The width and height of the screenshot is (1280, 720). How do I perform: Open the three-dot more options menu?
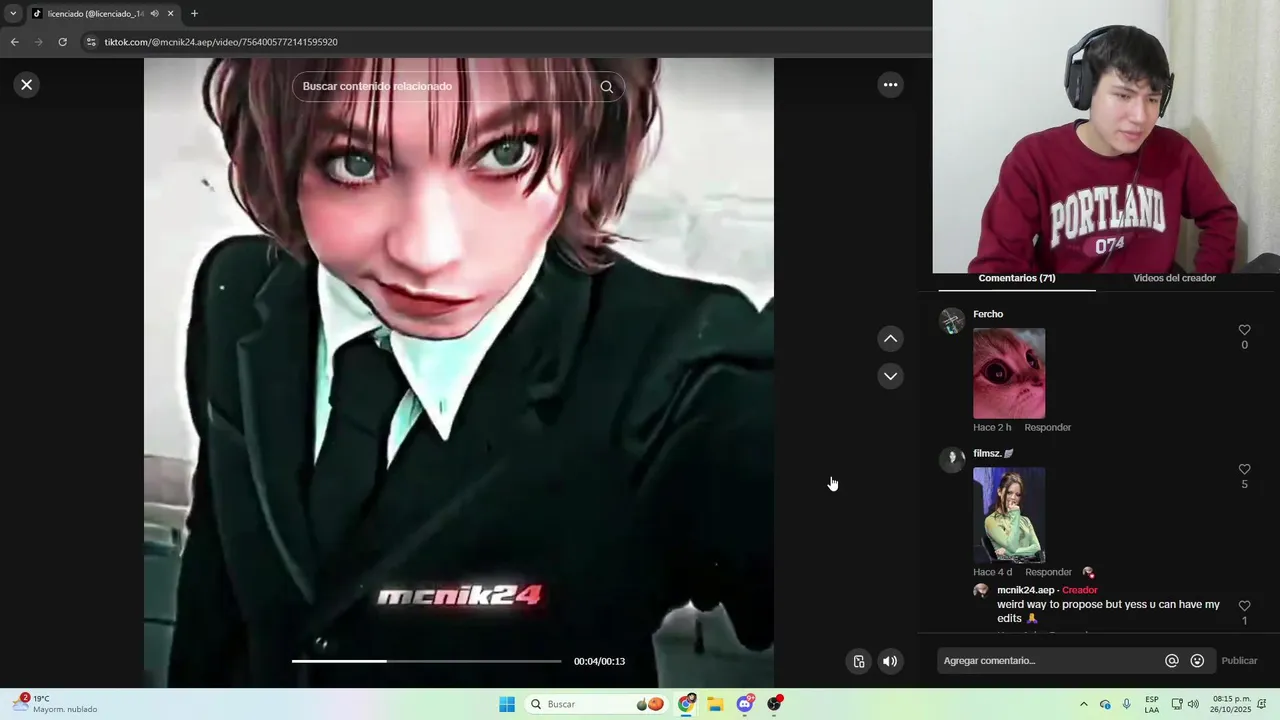pos(890,85)
